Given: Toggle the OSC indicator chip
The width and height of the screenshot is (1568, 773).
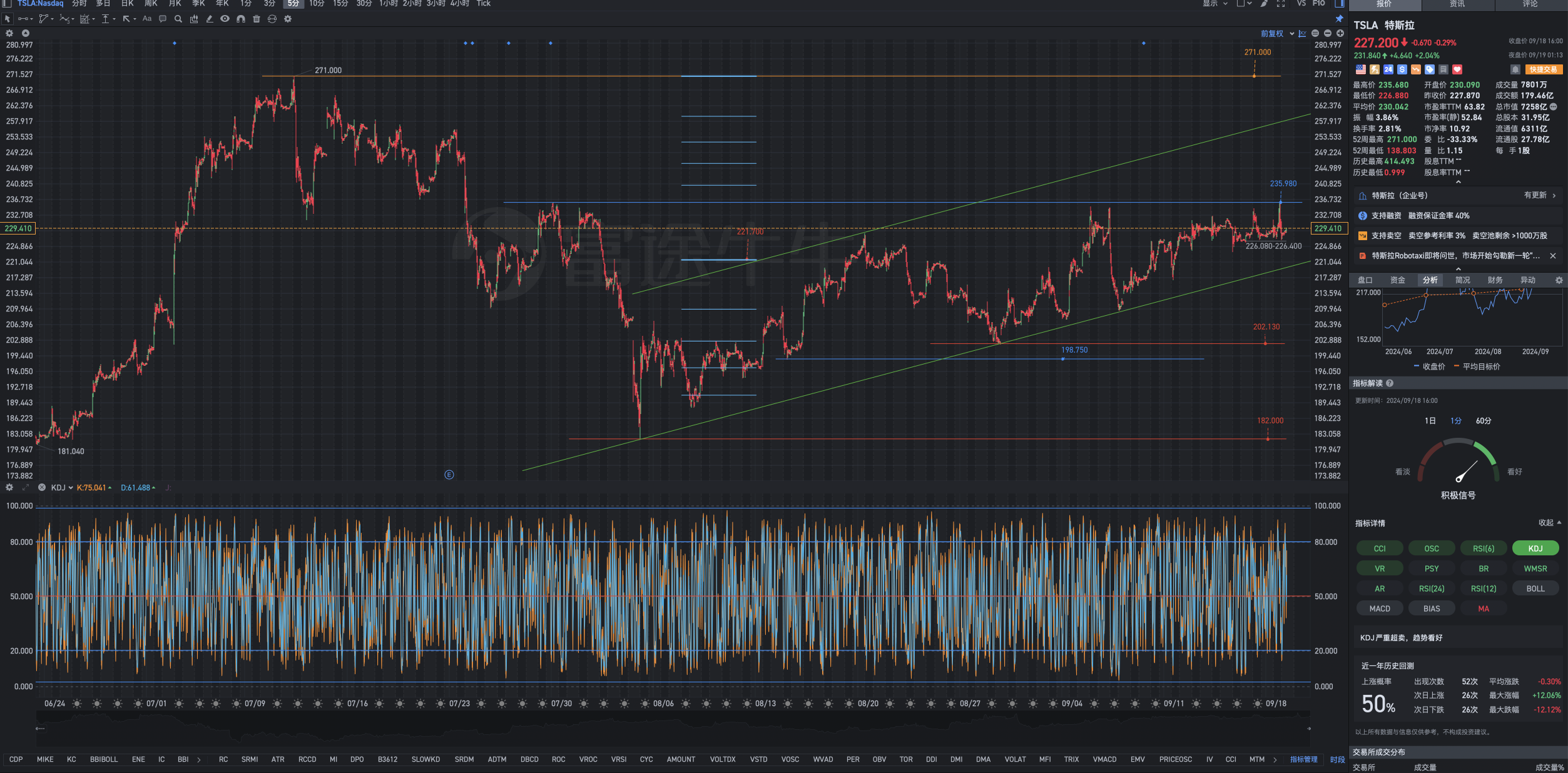Looking at the screenshot, I should (x=1432, y=548).
